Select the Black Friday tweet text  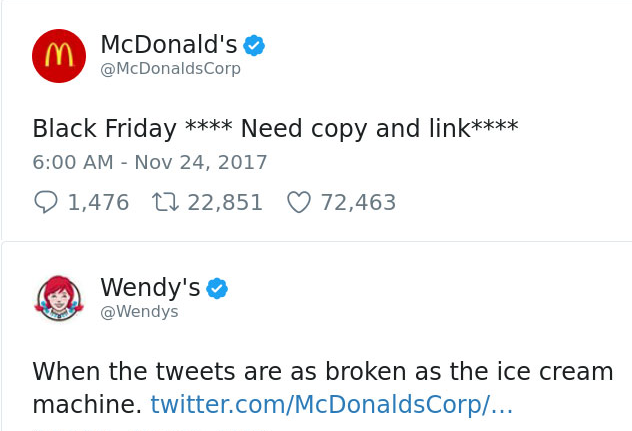click(275, 129)
